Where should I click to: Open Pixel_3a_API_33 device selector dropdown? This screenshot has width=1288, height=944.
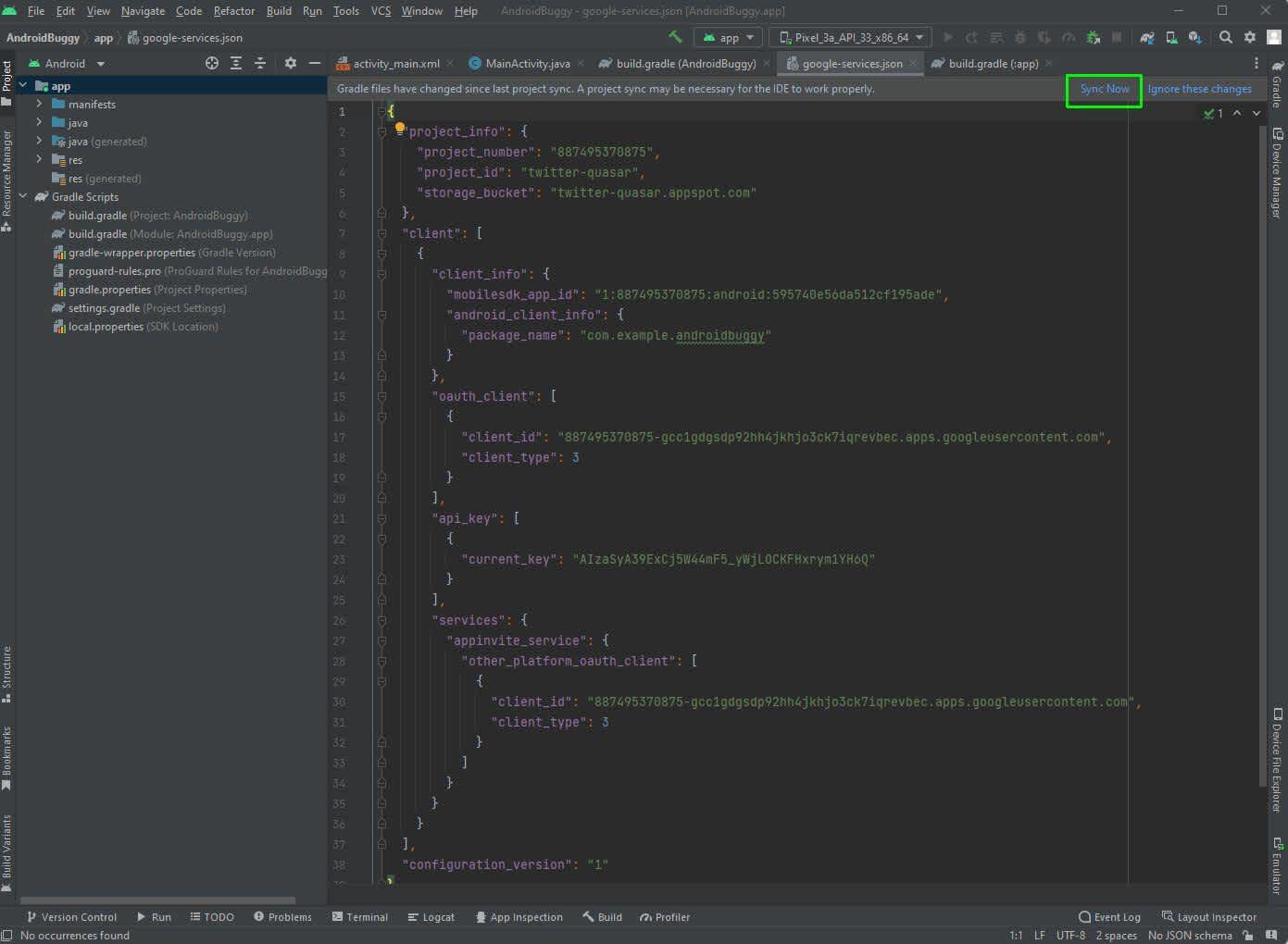coord(850,37)
